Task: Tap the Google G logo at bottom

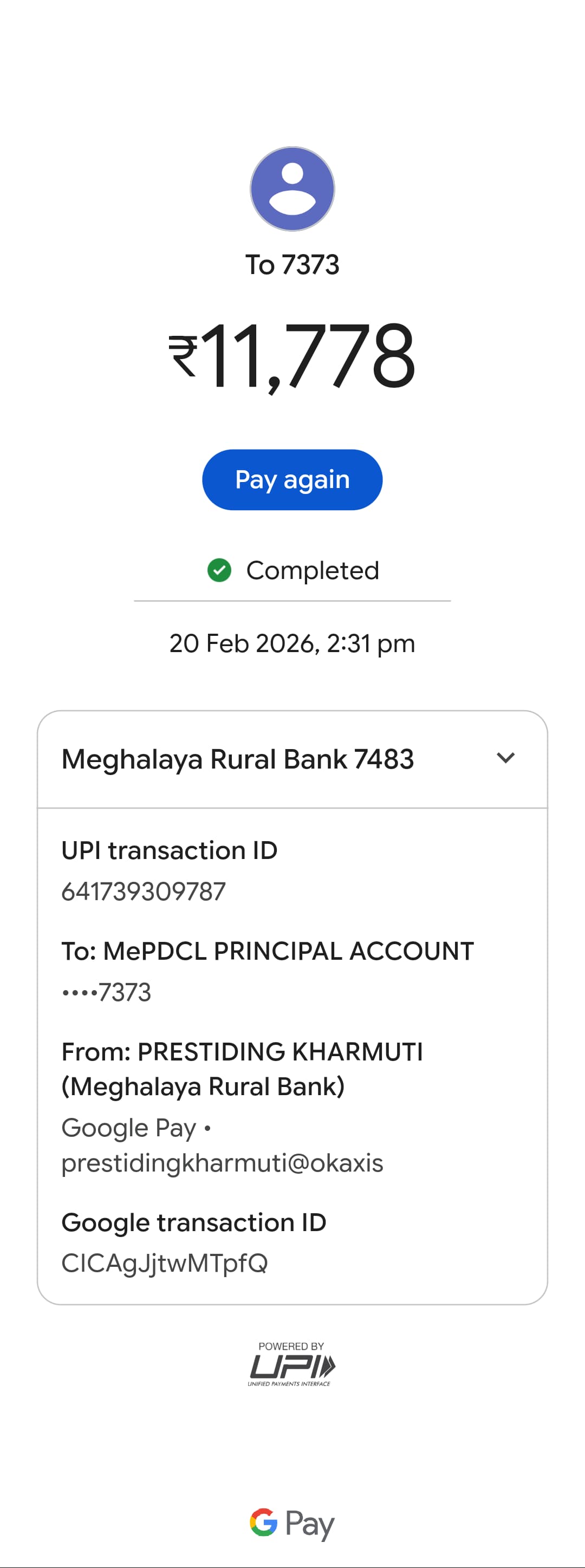Action: (x=264, y=1523)
